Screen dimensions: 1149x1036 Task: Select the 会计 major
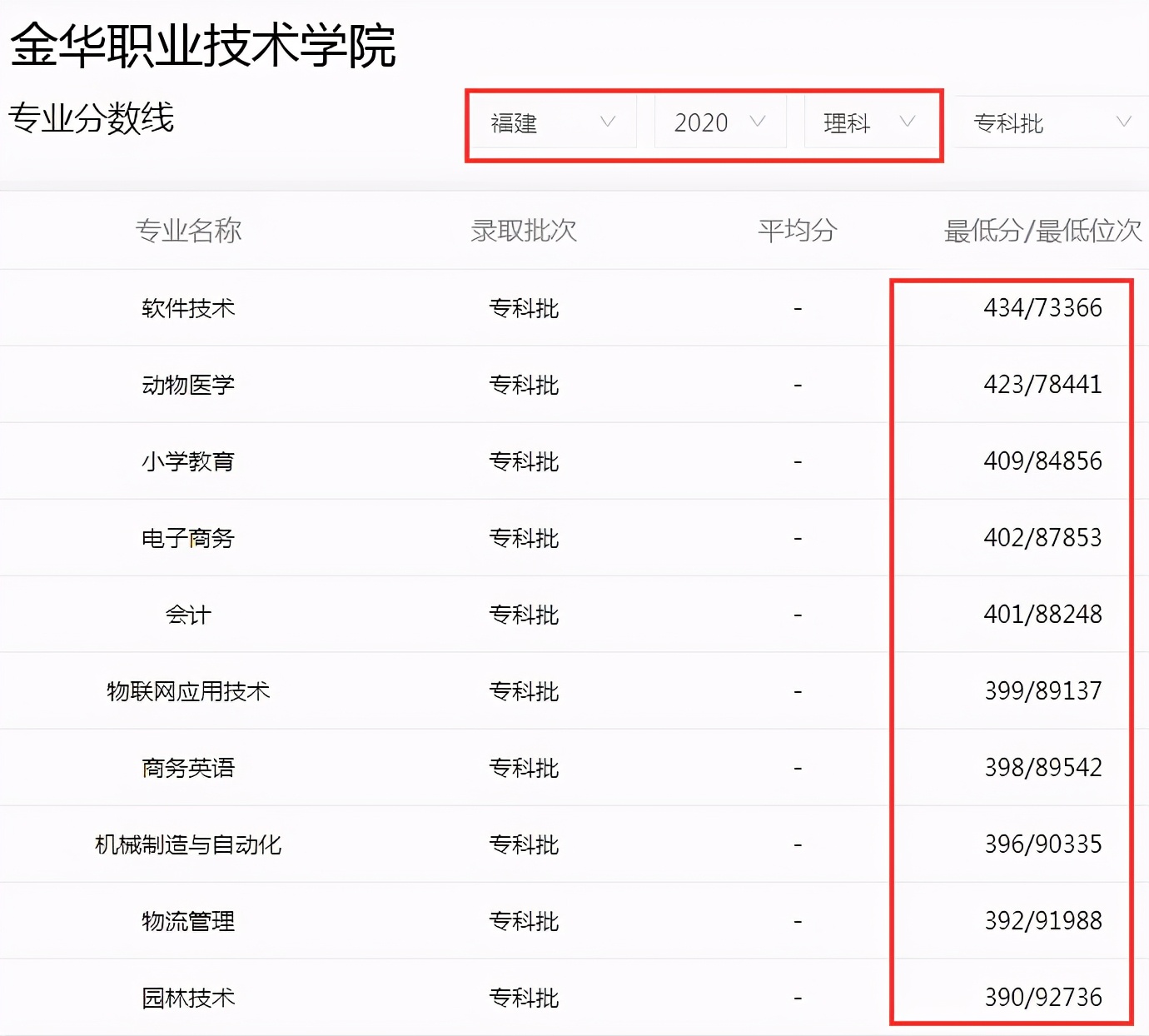pos(187,615)
